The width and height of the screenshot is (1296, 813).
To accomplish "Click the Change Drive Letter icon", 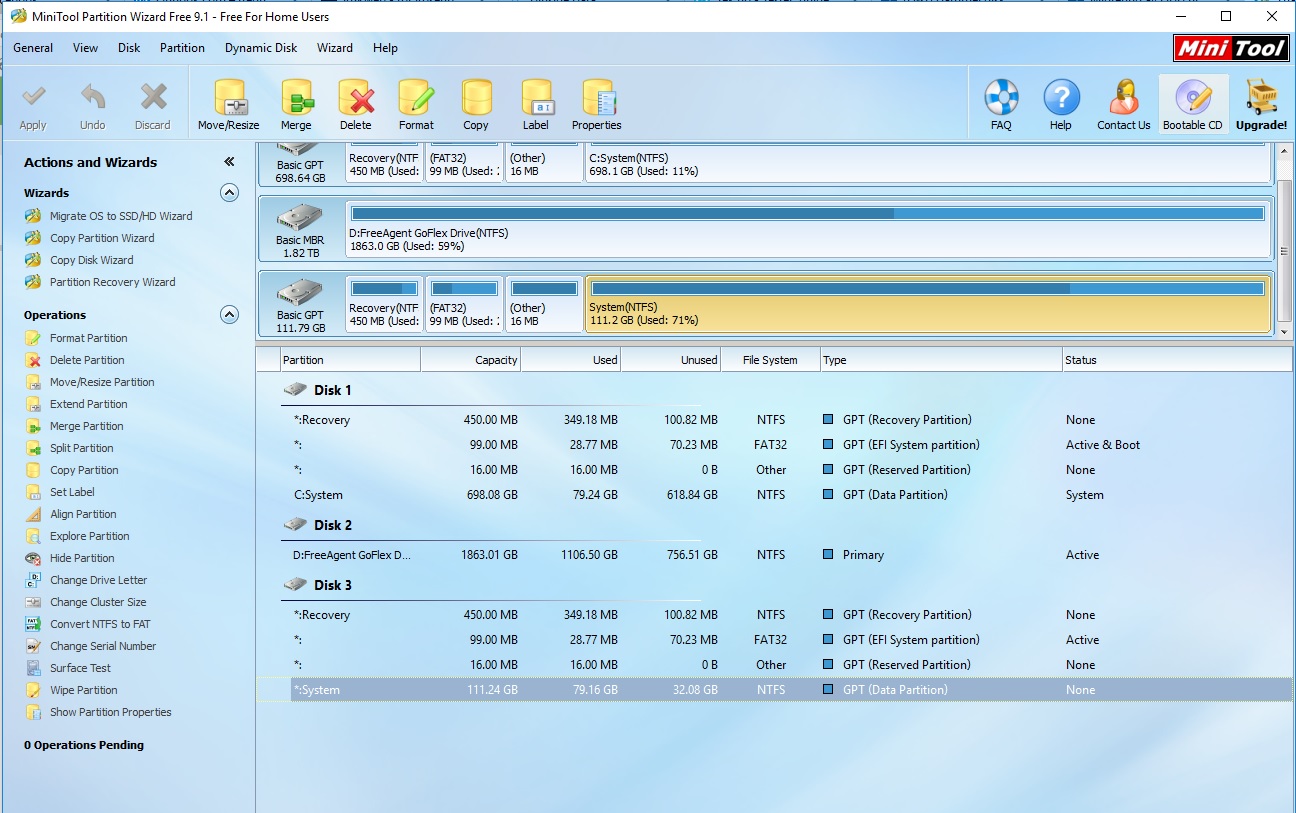I will point(33,580).
